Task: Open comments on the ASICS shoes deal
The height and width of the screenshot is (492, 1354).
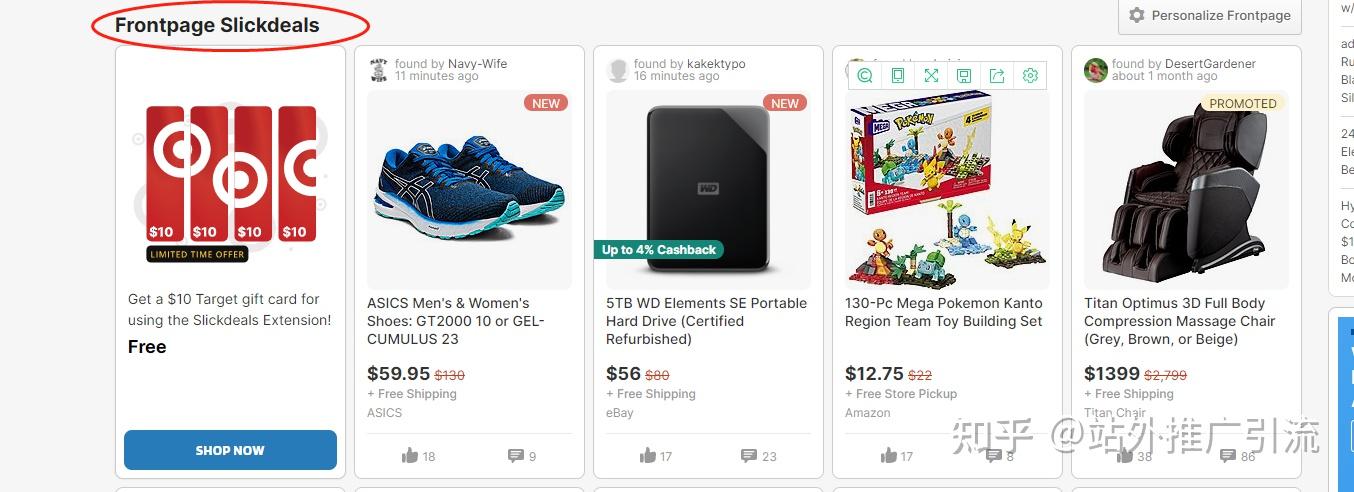Action: [x=516, y=456]
